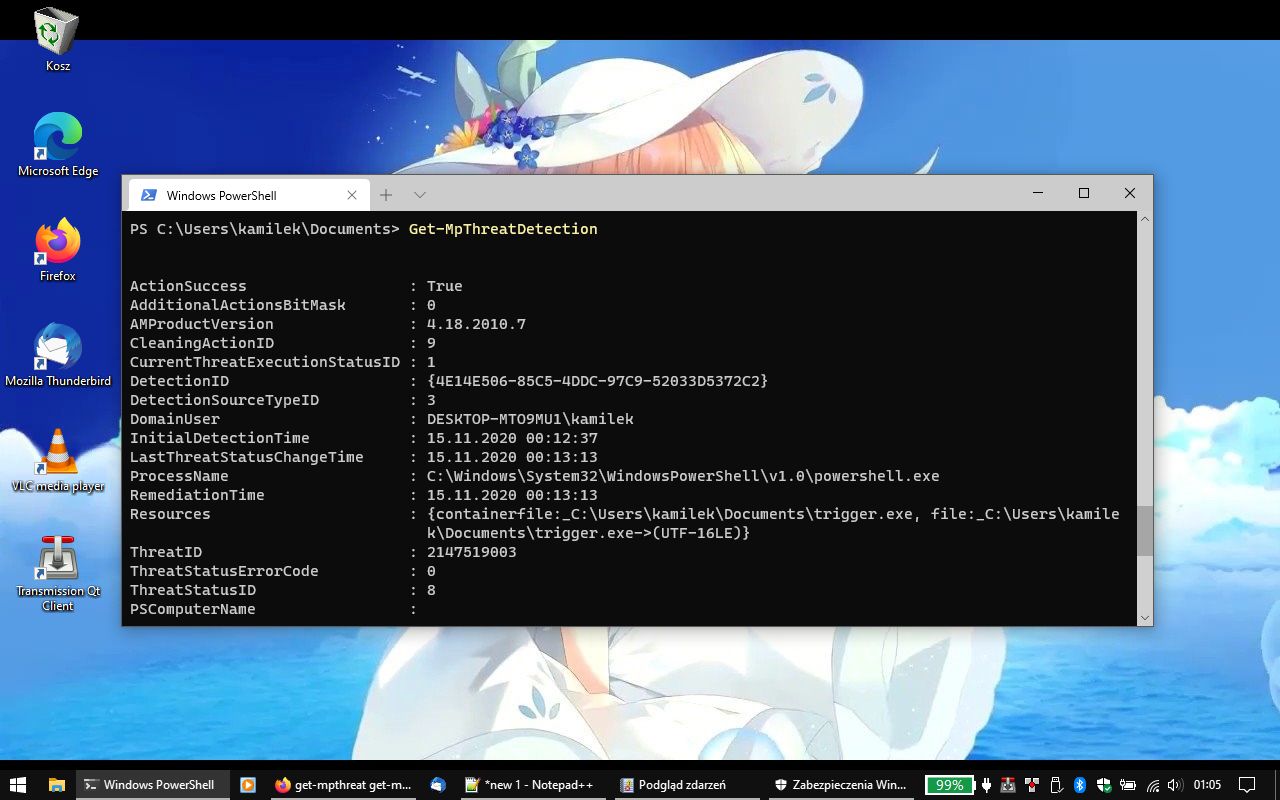Open the Bluetooth tray icon
The image size is (1280, 800).
(1080, 785)
